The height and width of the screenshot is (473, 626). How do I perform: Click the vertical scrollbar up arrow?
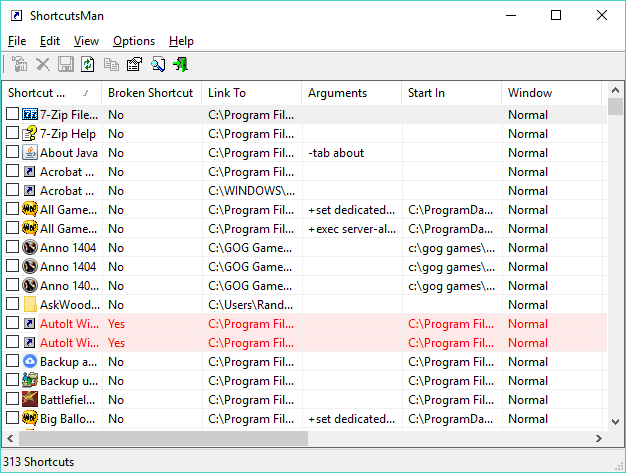pyautogui.click(x=615, y=91)
